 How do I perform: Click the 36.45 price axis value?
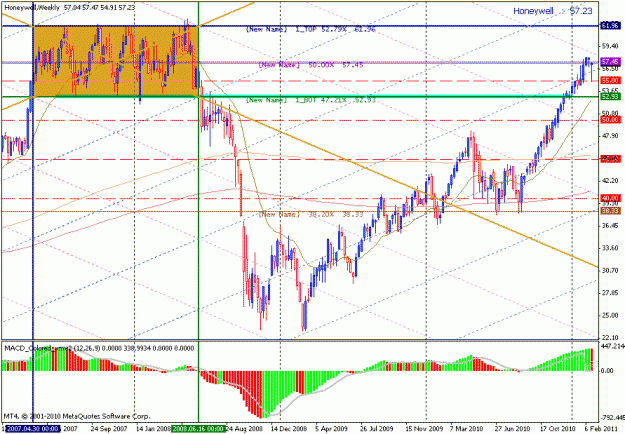610,226
